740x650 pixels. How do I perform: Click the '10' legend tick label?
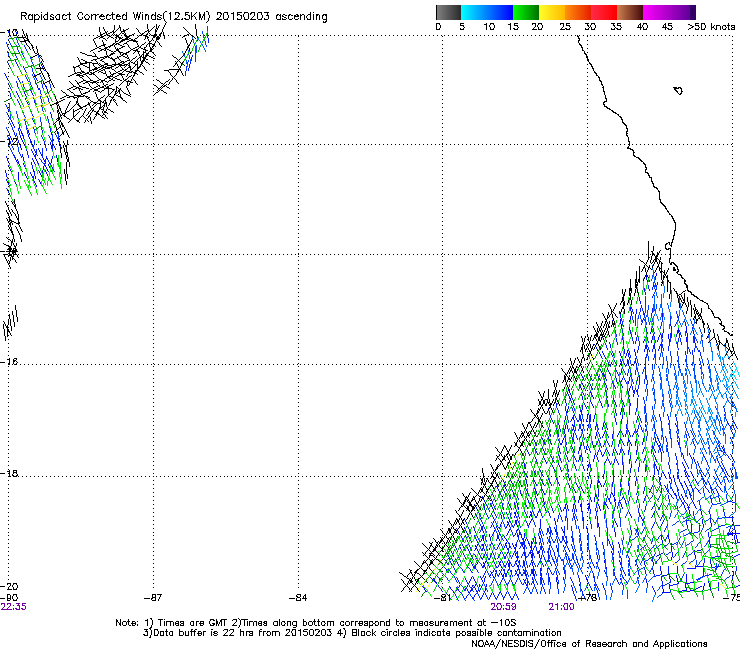point(489,27)
